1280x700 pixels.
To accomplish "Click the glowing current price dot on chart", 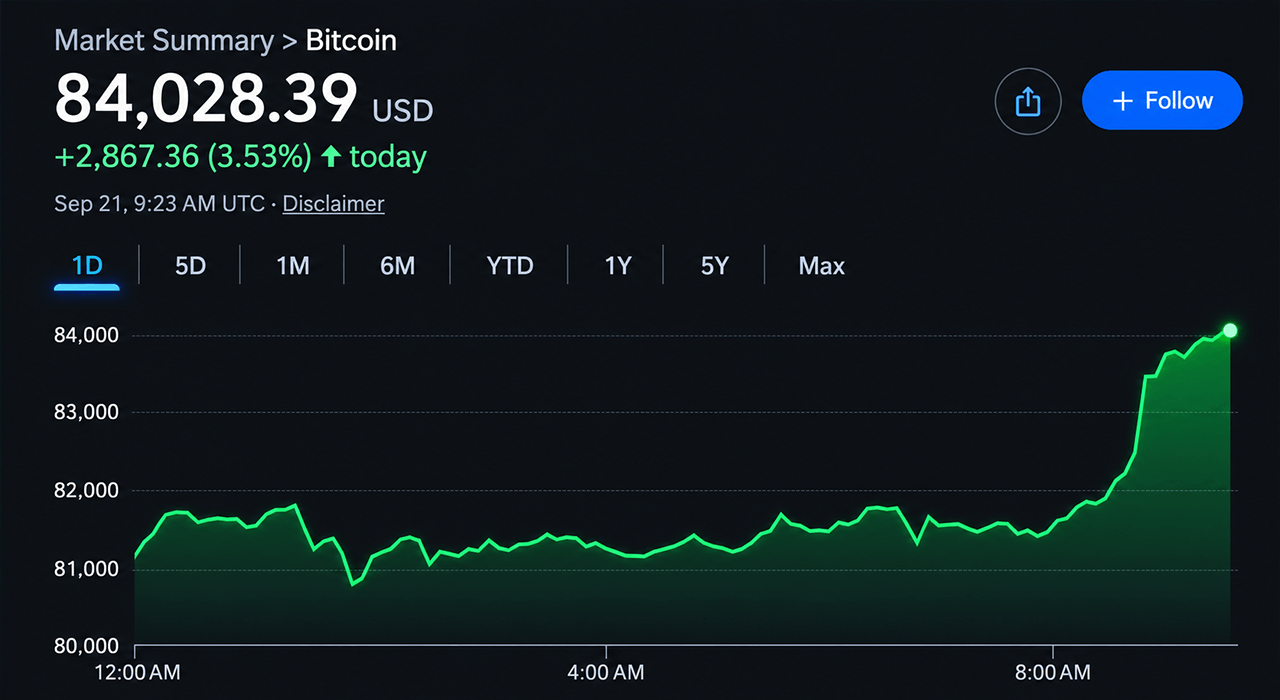I will [1230, 330].
